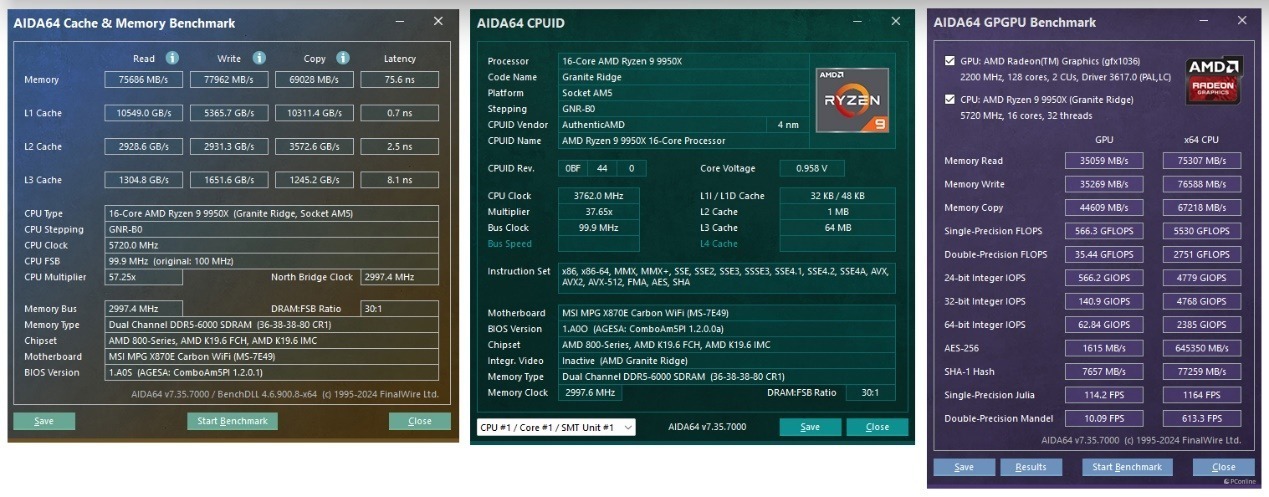Open Results in the GPGPU Benchmark
Viewport: 1269px width, 497px height.
pos(1030,467)
